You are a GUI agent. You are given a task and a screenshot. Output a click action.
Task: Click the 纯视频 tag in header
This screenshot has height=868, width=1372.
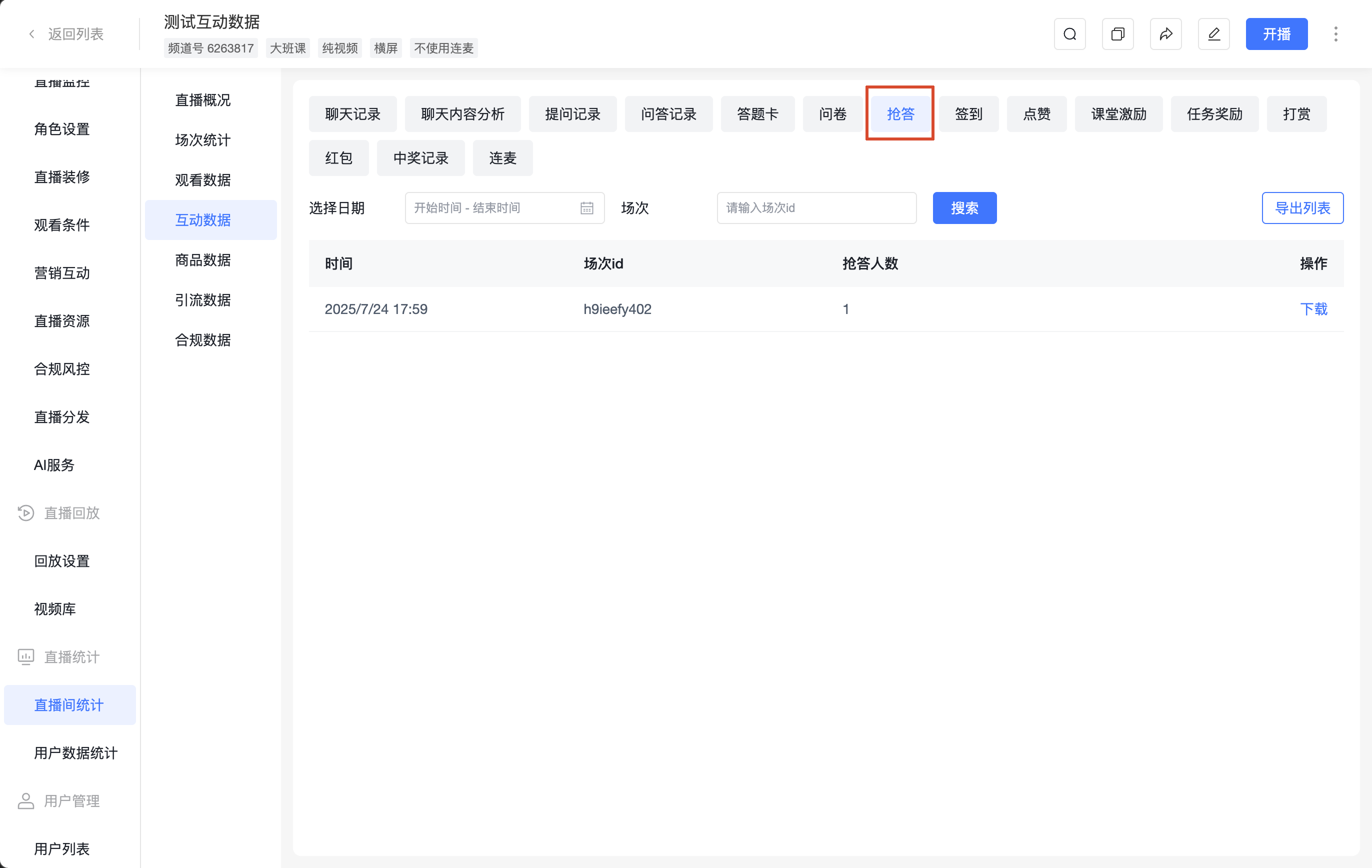click(x=340, y=48)
